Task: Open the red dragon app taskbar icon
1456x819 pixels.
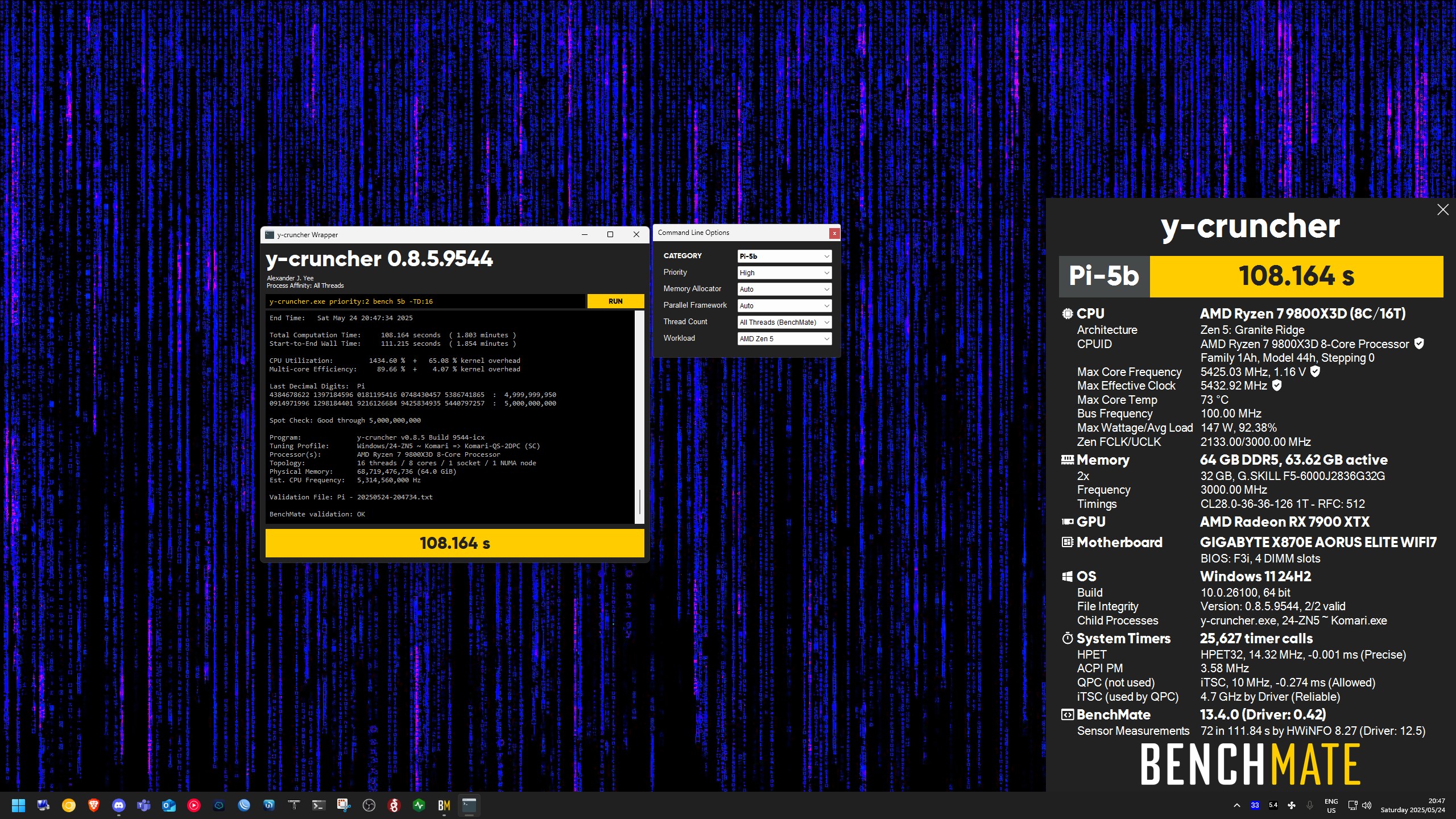Action: (394, 805)
